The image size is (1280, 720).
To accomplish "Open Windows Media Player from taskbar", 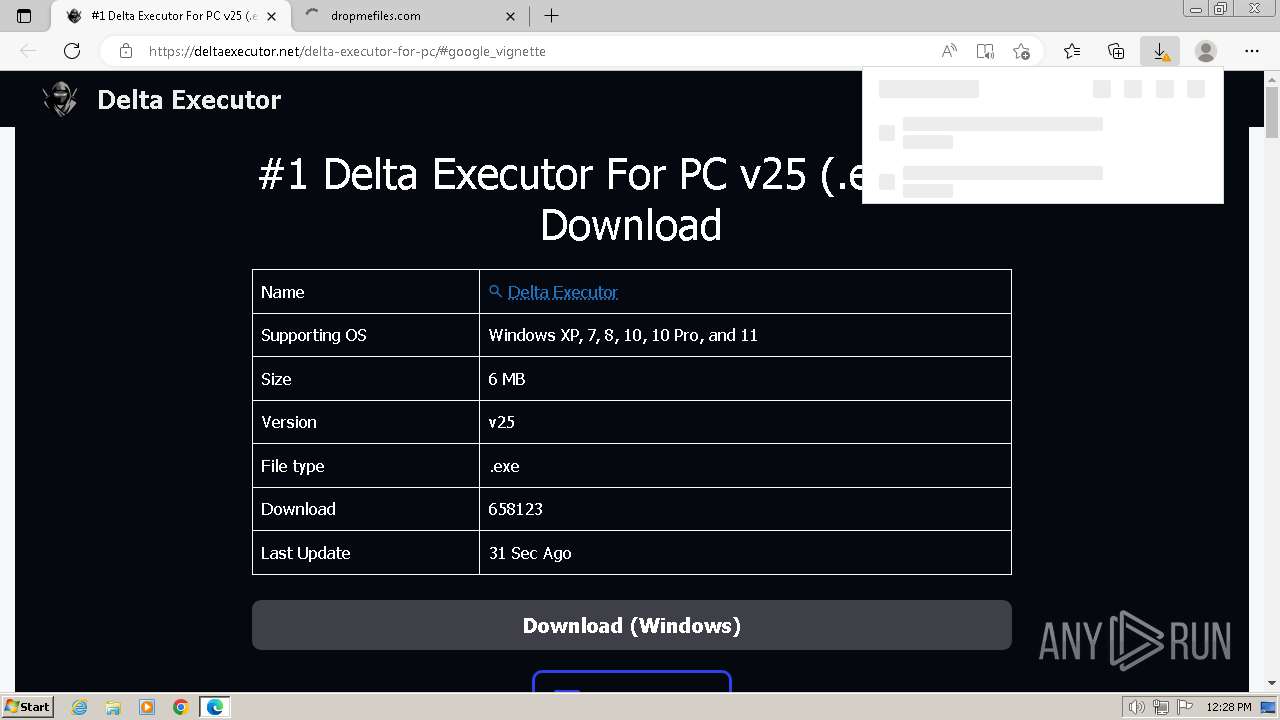I will 147,707.
